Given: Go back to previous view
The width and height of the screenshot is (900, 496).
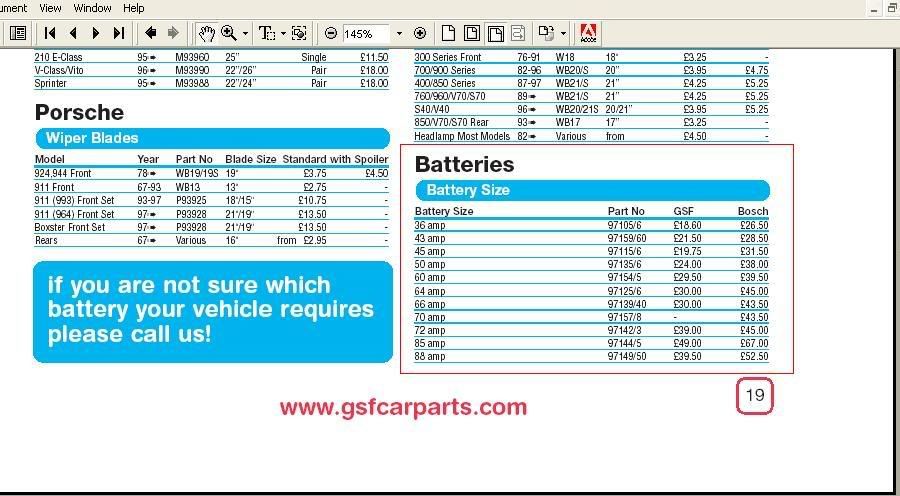Looking at the screenshot, I should tap(150, 33).
